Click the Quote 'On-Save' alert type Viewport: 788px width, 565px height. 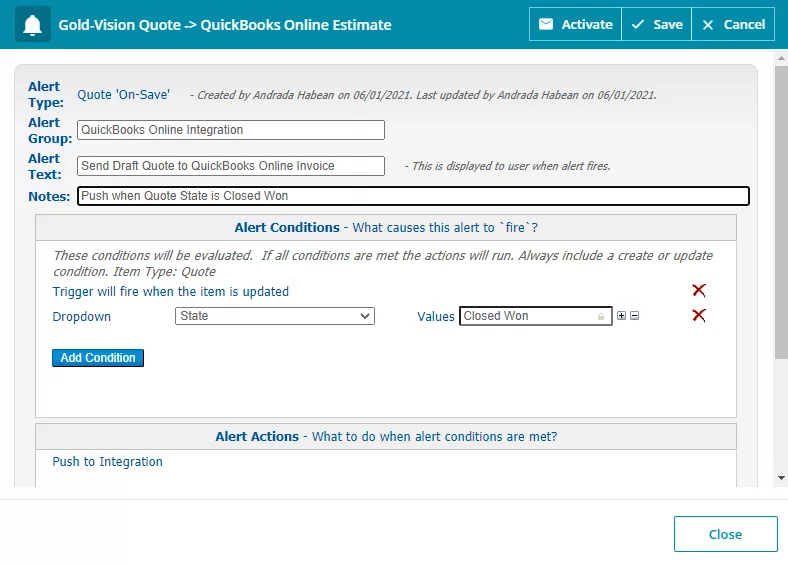coord(124,95)
